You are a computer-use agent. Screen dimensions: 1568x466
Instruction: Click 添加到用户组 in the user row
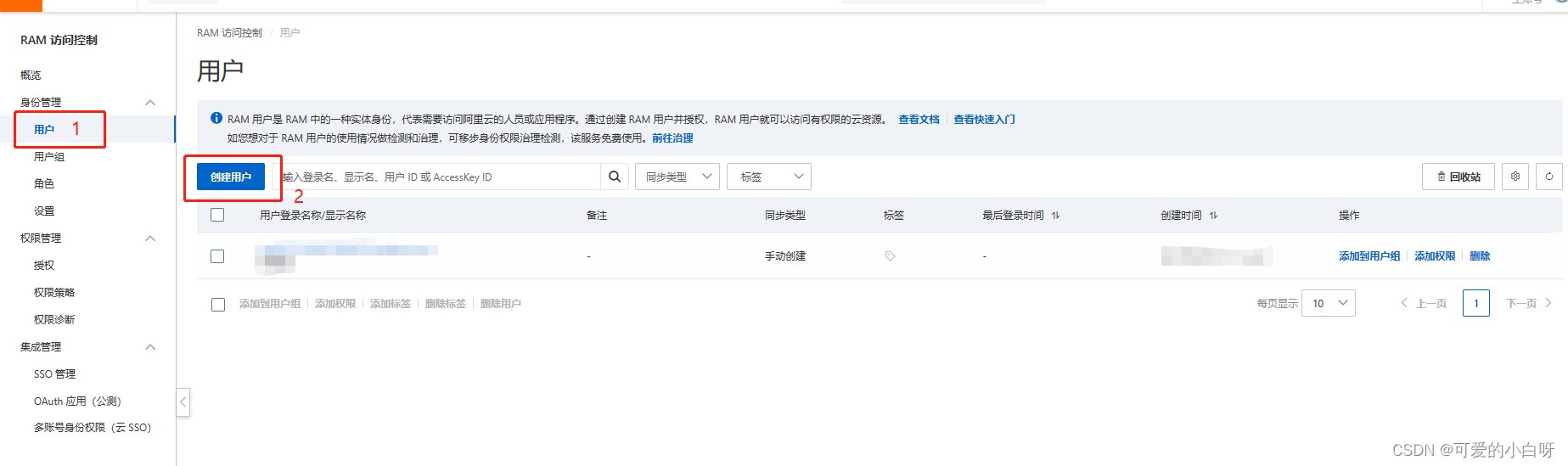[x=1369, y=255]
